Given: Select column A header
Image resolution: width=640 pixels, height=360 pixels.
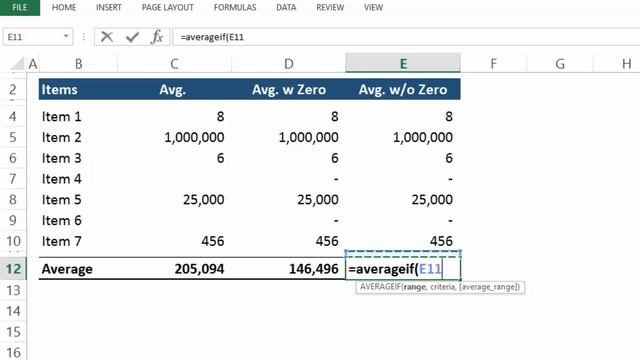Looking at the screenshot, I should tap(33, 64).
